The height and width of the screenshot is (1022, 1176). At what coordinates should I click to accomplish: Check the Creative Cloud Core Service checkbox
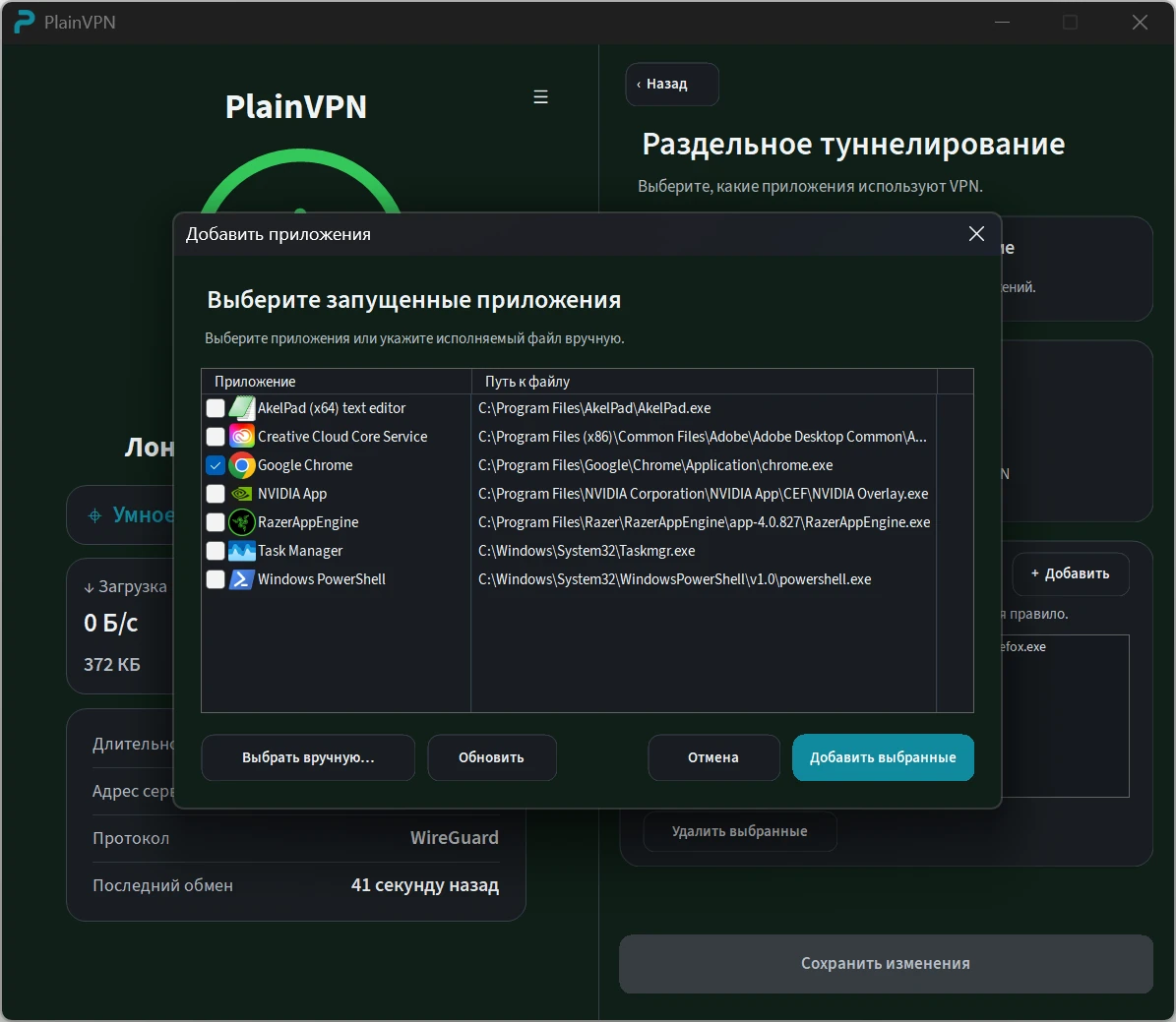click(x=216, y=437)
